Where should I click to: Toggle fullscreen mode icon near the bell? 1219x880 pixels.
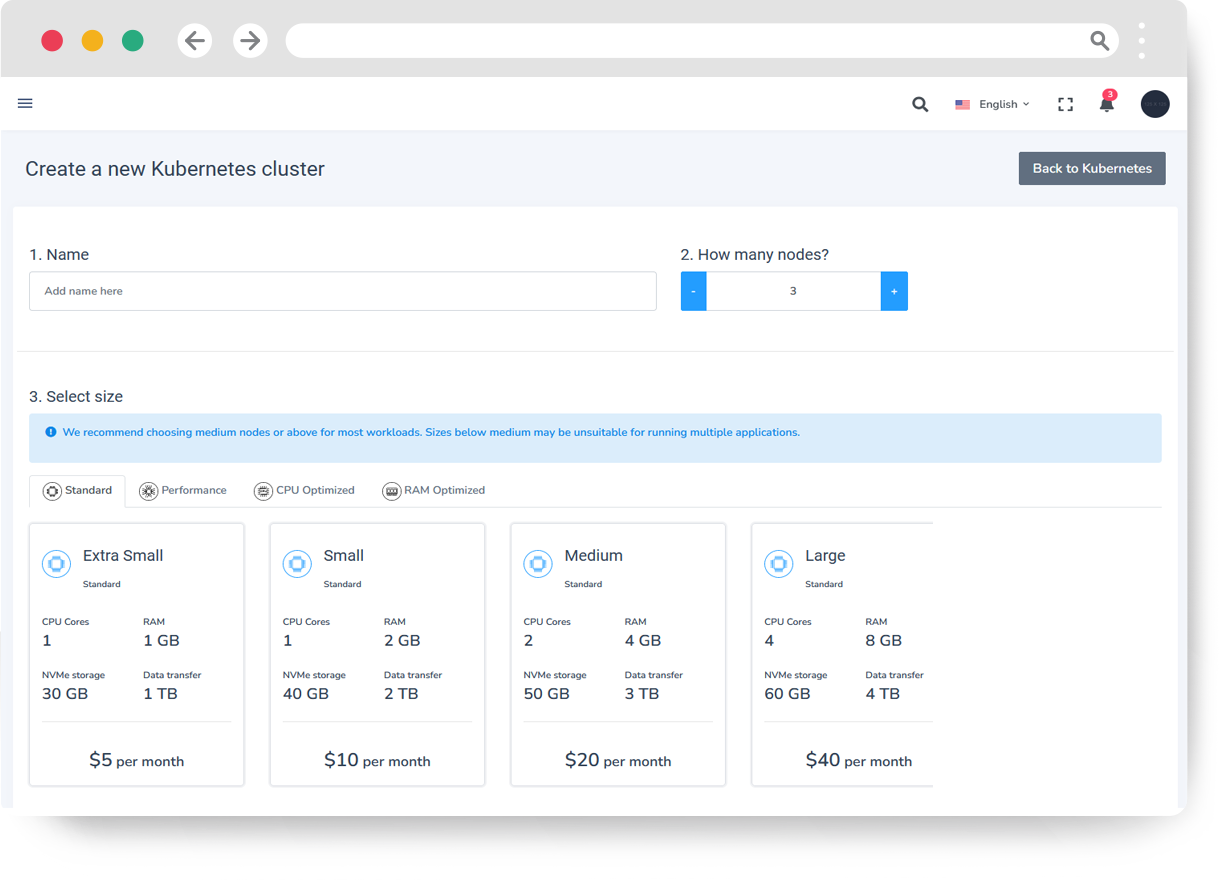coord(1065,104)
